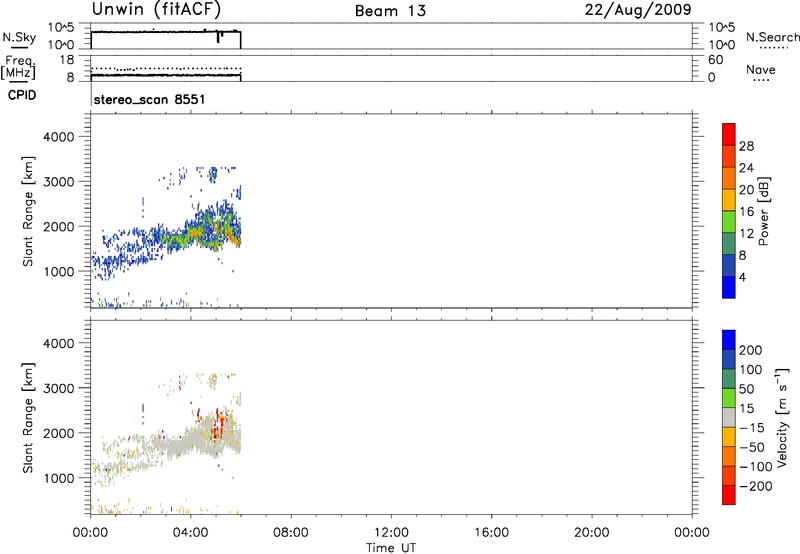The height and width of the screenshot is (554, 800).
Task: Click the yellow-orange swatch on the power colorbar
Action: [729, 200]
